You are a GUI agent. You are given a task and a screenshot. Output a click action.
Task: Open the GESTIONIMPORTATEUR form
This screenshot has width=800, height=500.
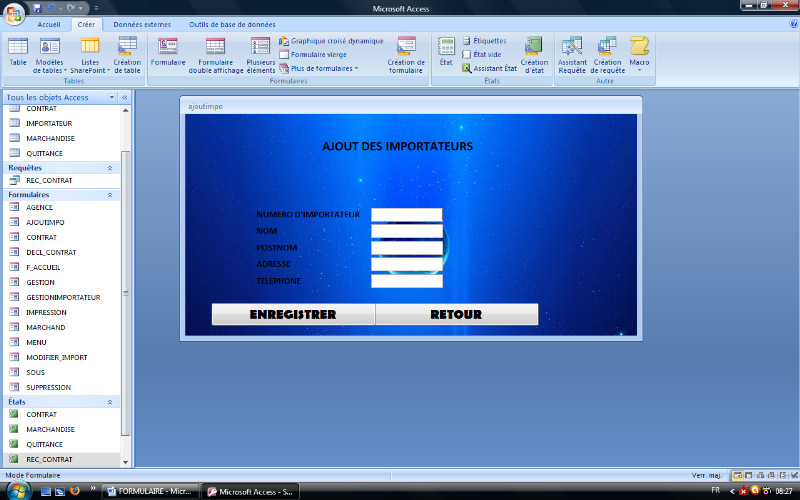(62, 297)
